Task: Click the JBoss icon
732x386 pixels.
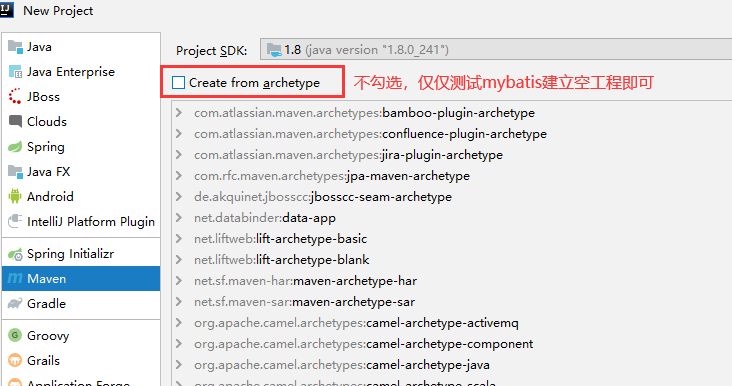Action: 15,97
